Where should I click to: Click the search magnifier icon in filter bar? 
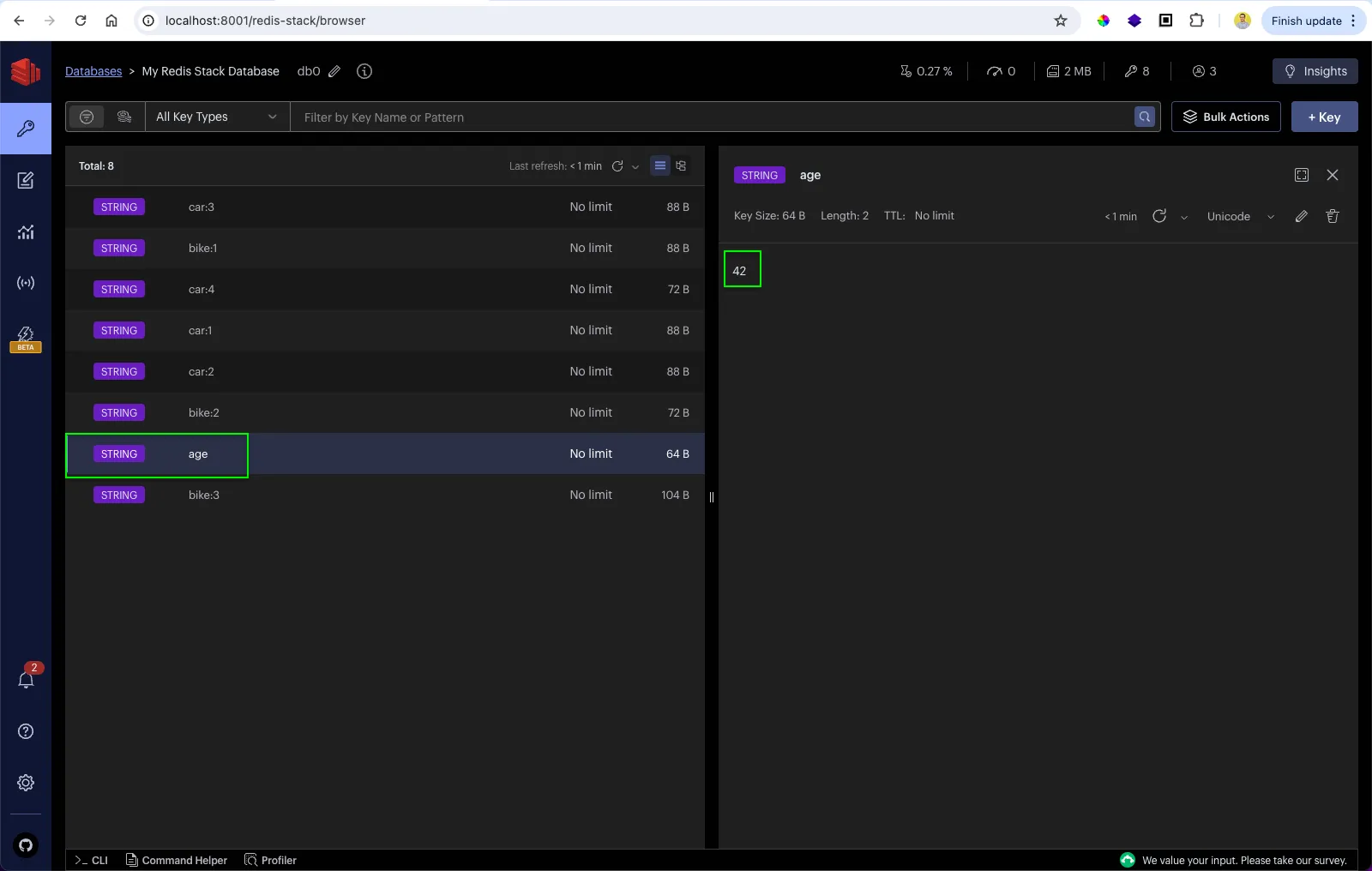pyautogui.click(x=1145, y=117)
